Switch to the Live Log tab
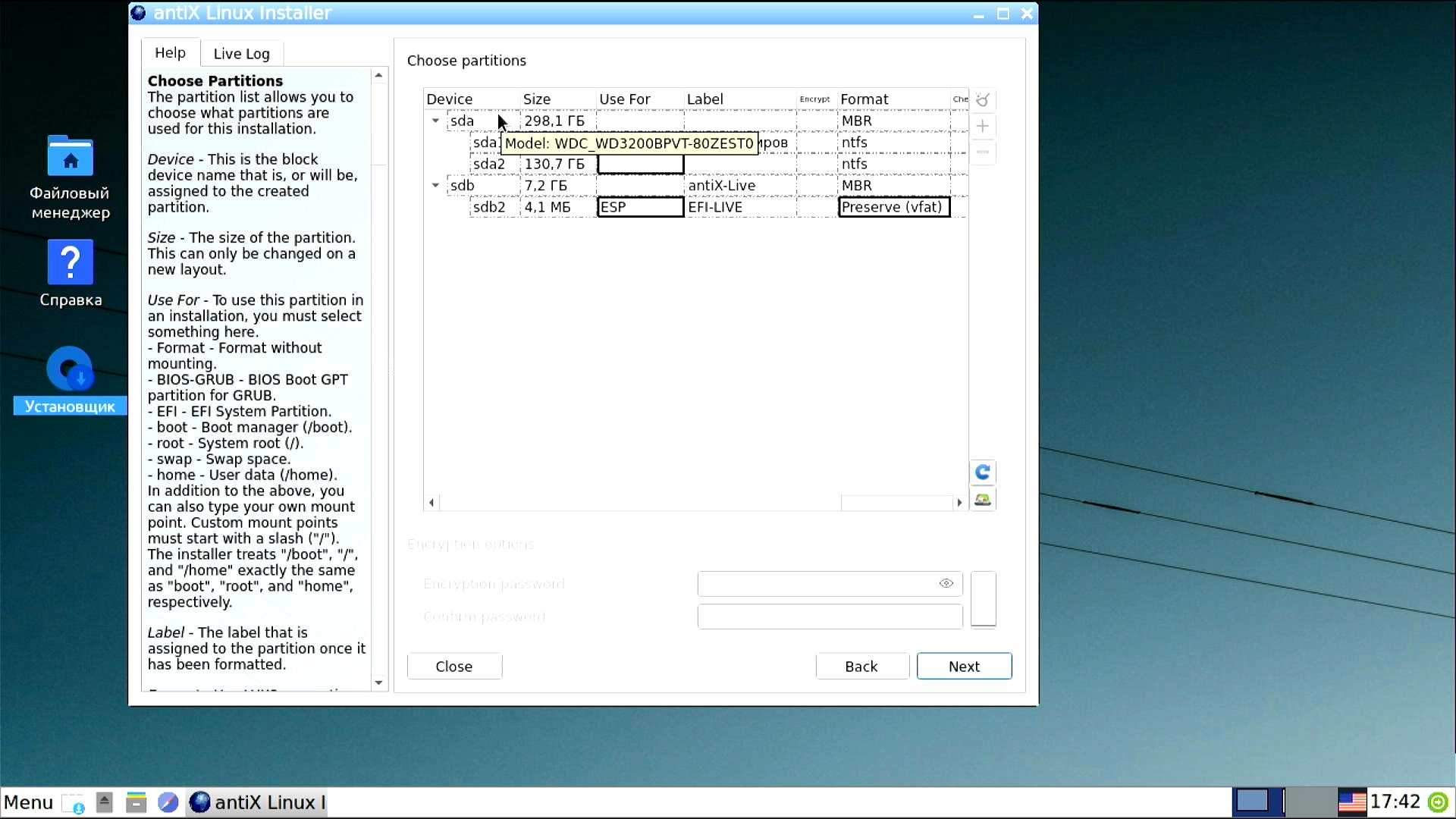The image size is (1456, 819). point(241,54)
